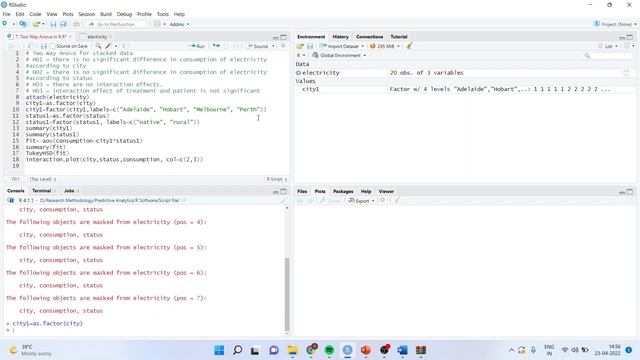Click the refresh environment icon
640x360 pixels.
[627, 46]
